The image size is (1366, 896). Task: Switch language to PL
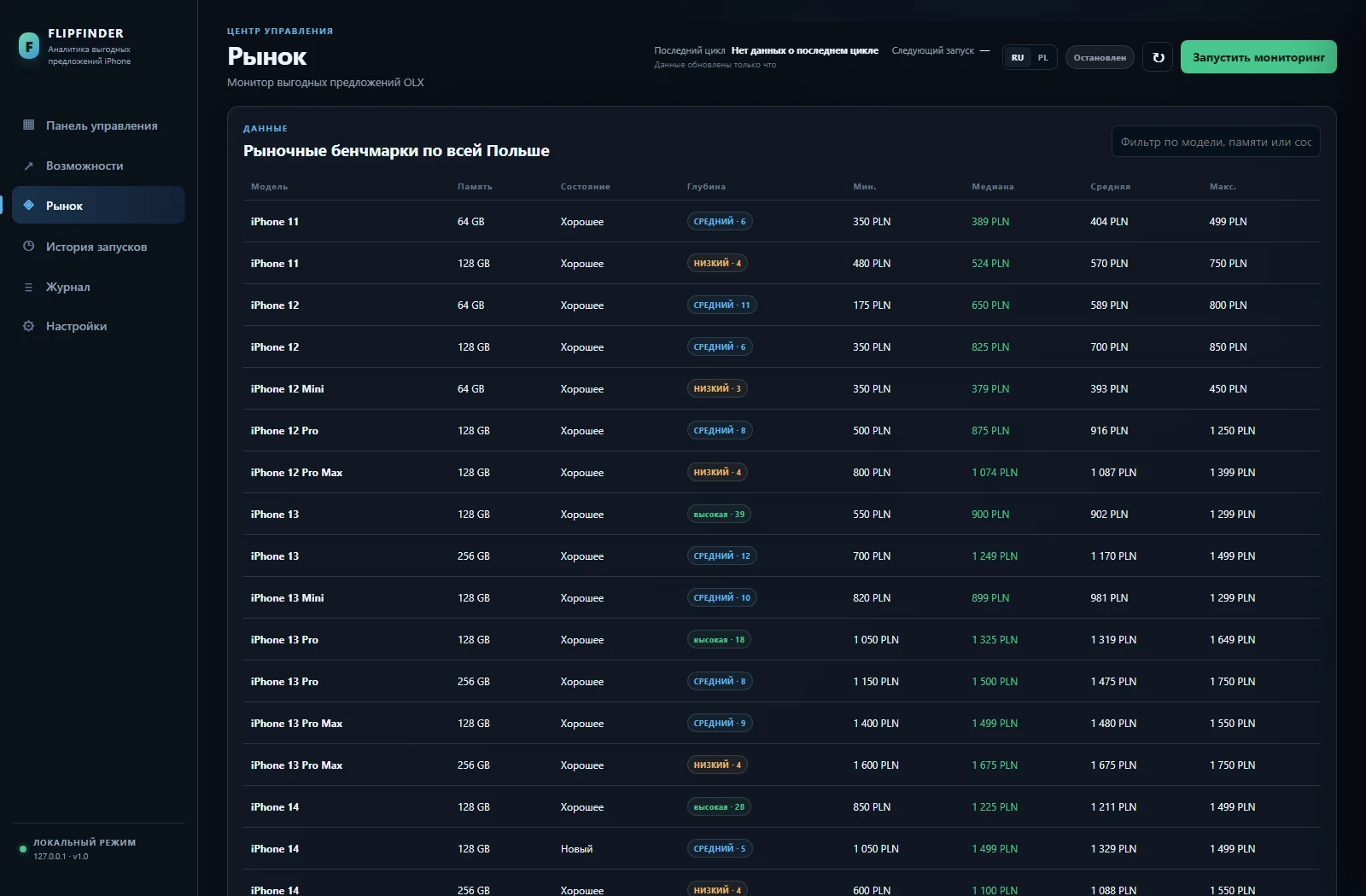pos(1042,57)
